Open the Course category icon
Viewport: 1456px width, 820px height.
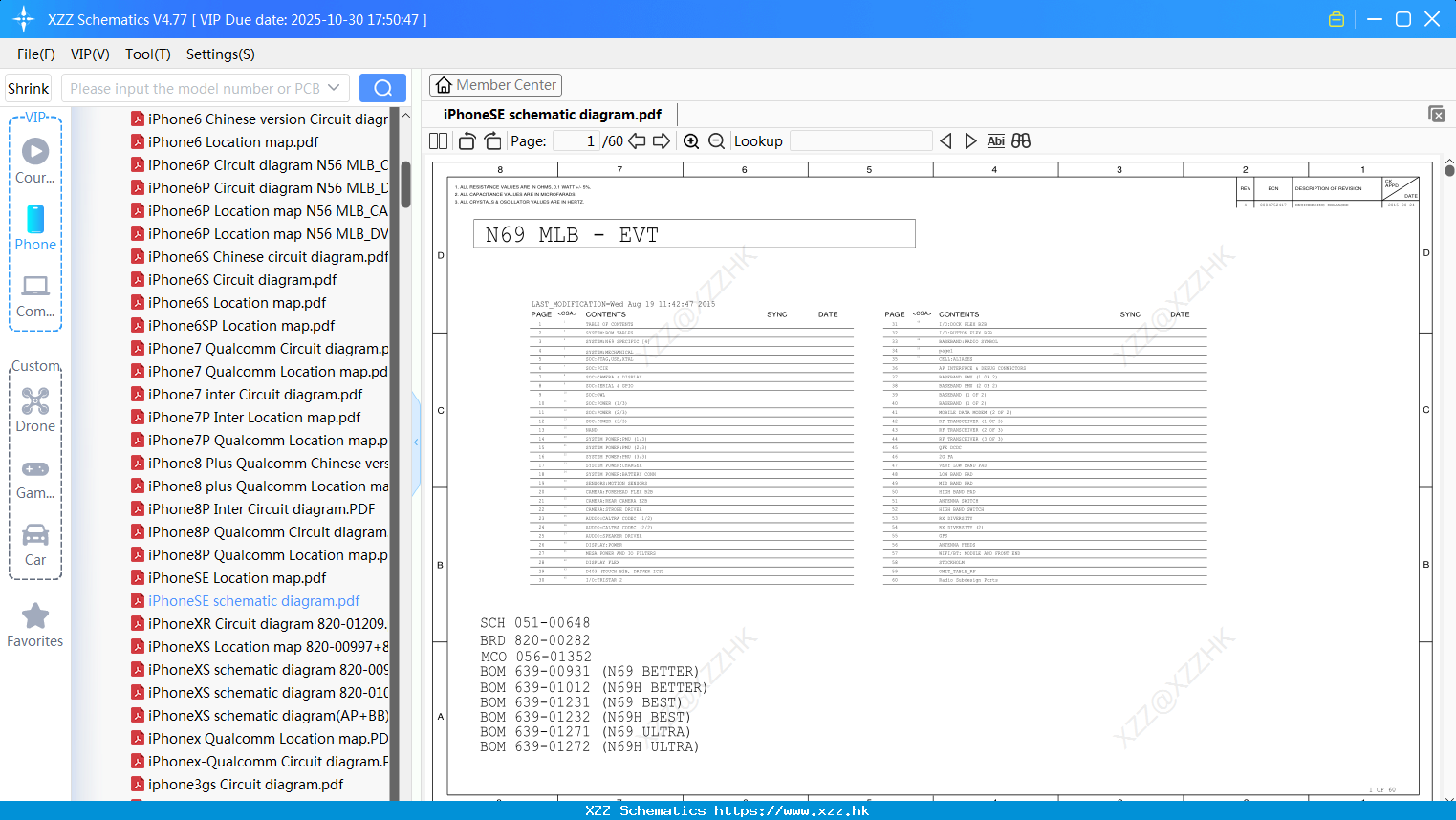(35, 161)
